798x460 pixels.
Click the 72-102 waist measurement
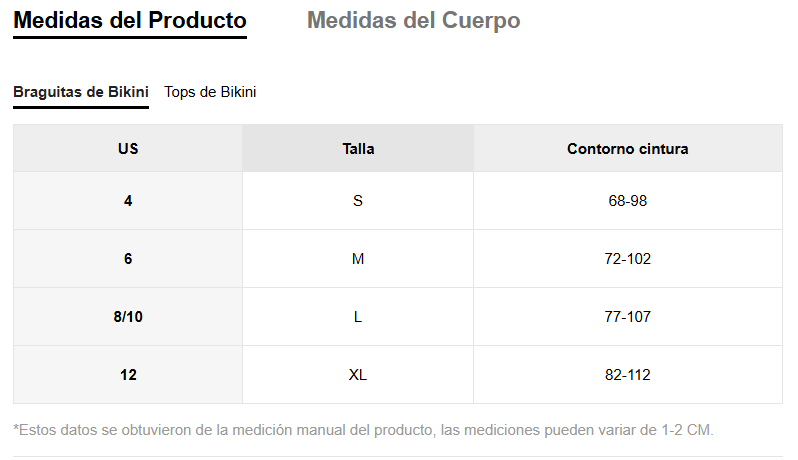pyautogui.click(x=628, y=259)
